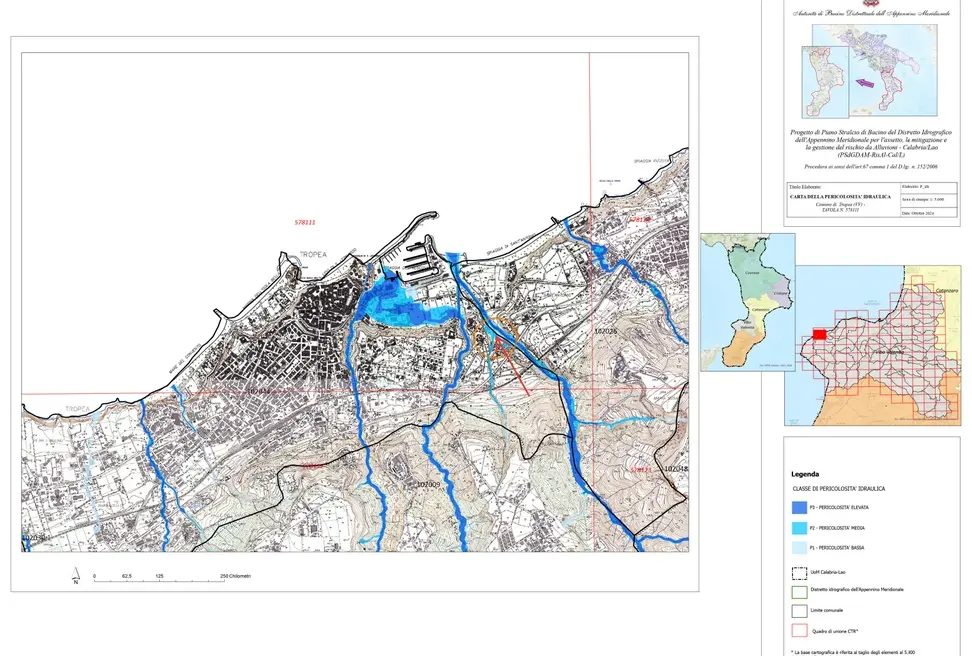Click the north arrow symbol below the map
The image size is (972, 656).
(74, 577)
